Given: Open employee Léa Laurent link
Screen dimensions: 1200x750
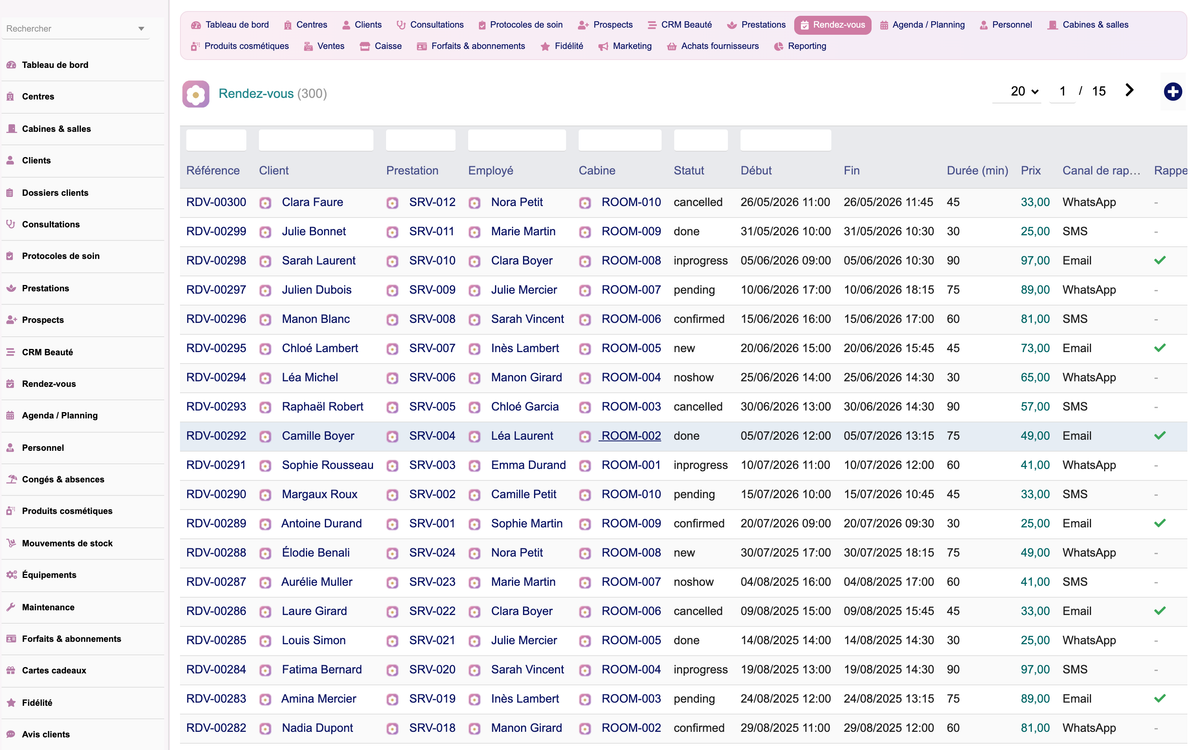Looking at the screenshot, I should [x=522, y=436].
